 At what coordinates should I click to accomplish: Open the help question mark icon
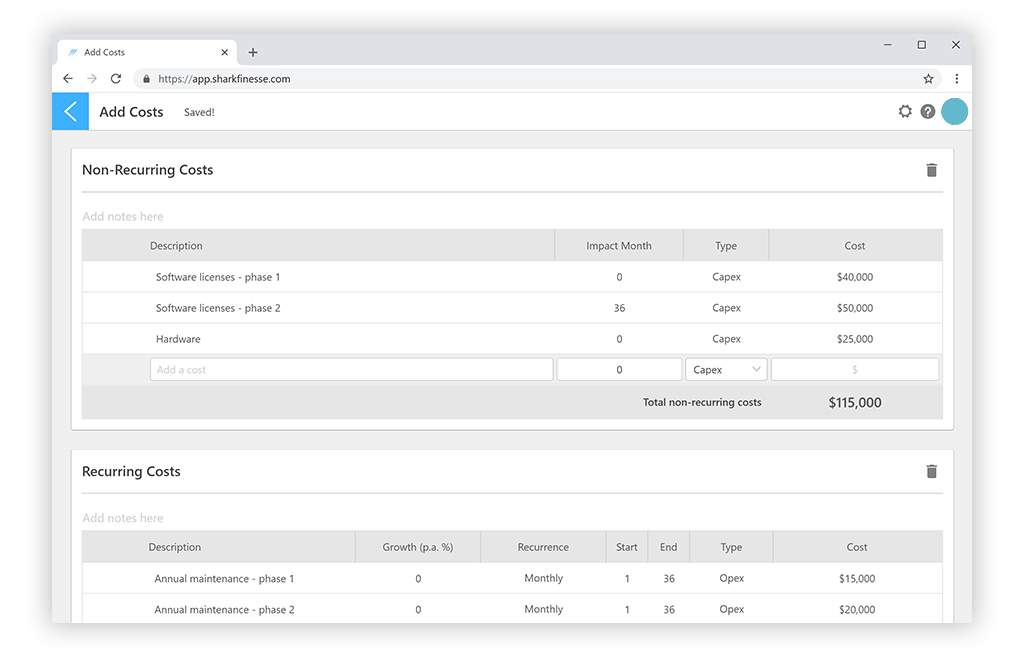click(x=928, y=112)
